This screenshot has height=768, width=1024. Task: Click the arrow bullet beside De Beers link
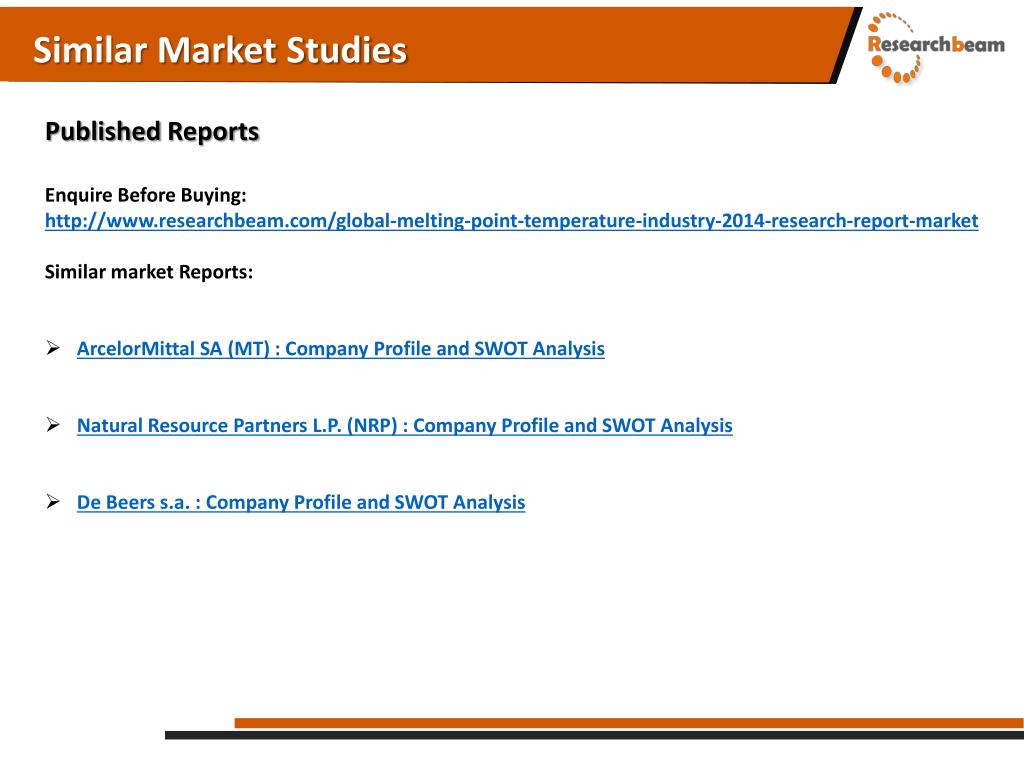click(x=54, y=501)
